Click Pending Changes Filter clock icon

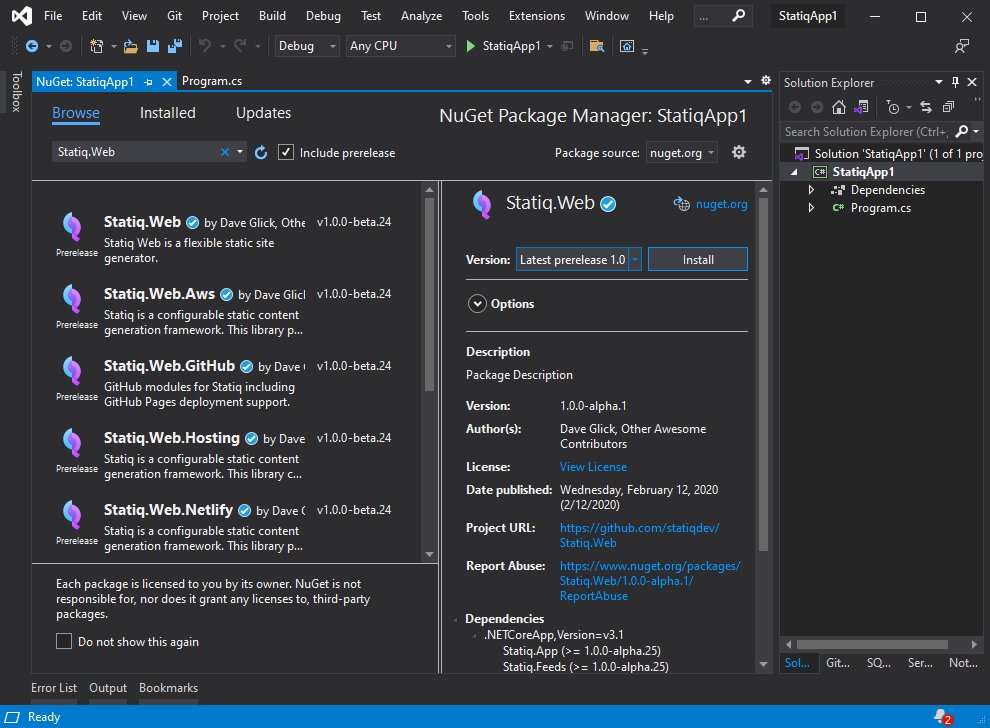[x=893, y=107]
